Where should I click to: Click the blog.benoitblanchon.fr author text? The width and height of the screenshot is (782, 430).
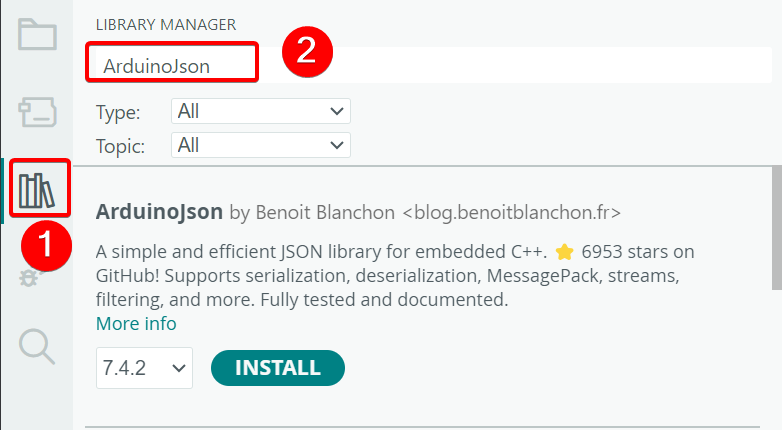(x=511, y=212)
